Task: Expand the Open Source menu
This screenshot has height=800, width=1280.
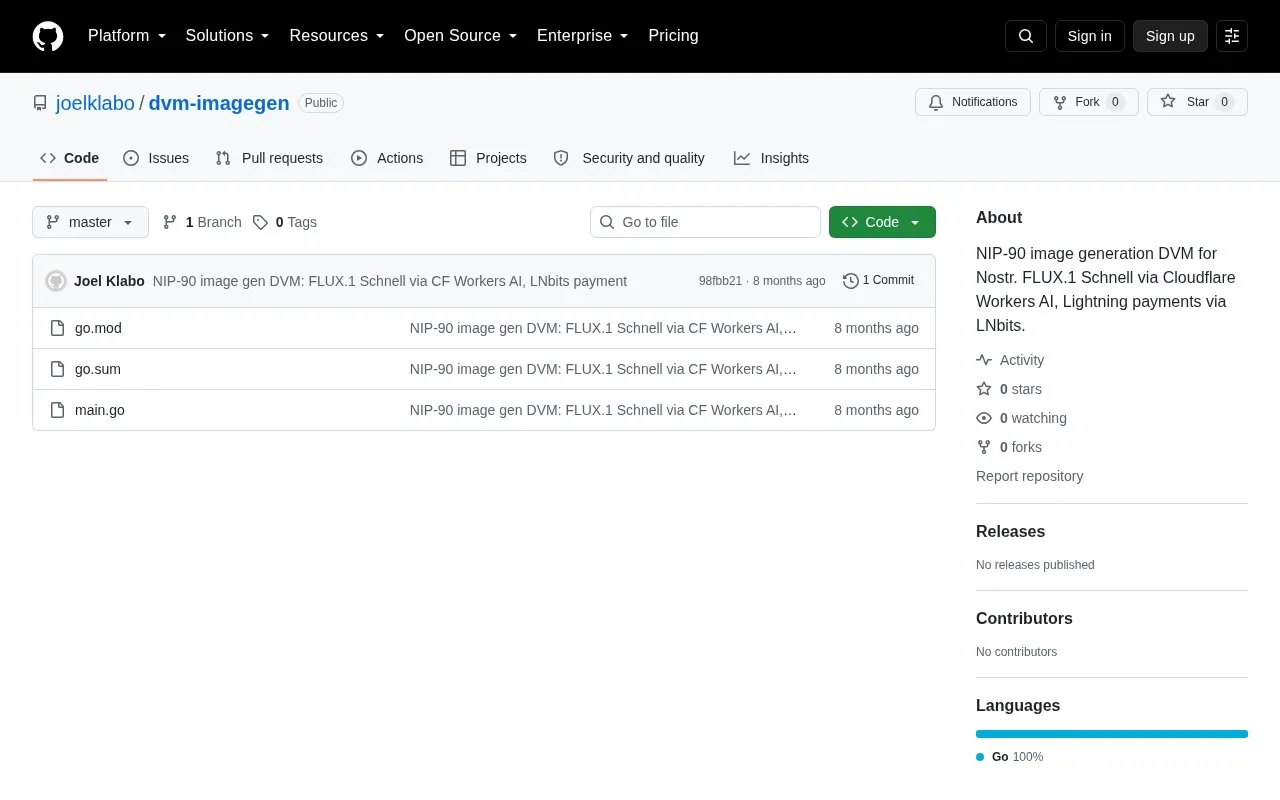Action: click(461, 36)
